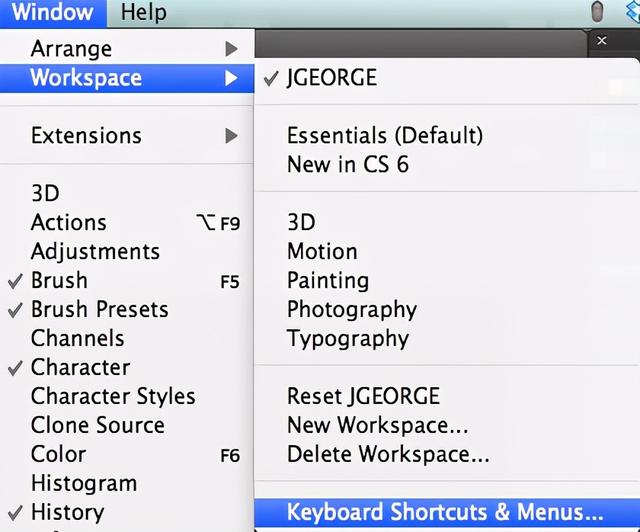Click the mouse battery status icon
This screenshot has width=640, height=532.
click(x=598, y=12)
